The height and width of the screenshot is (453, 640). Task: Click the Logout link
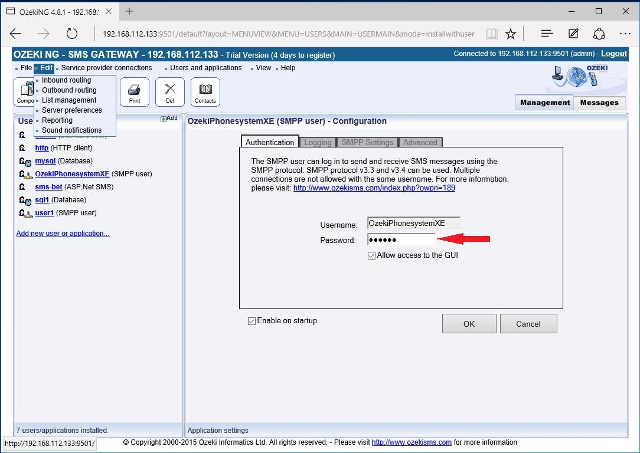pyautogui.click(x=613, y=54)
